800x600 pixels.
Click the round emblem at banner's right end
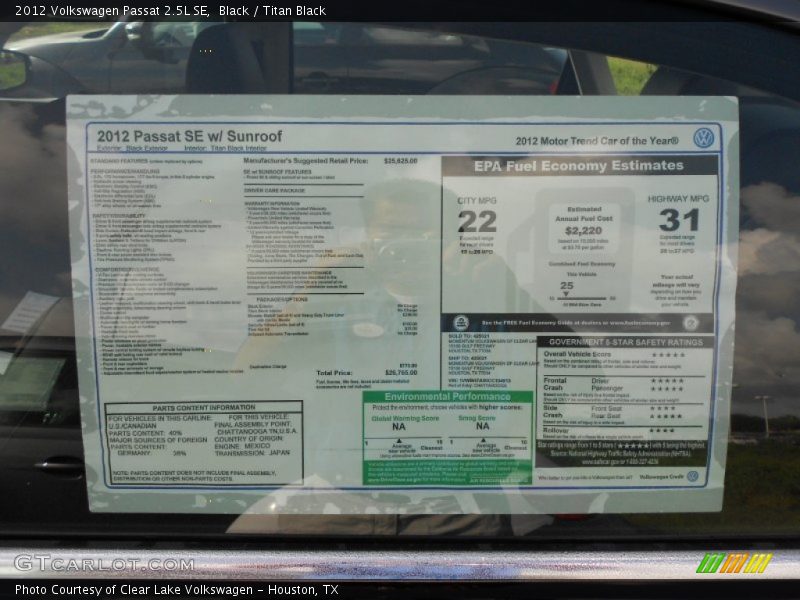[x=690, y=323]
